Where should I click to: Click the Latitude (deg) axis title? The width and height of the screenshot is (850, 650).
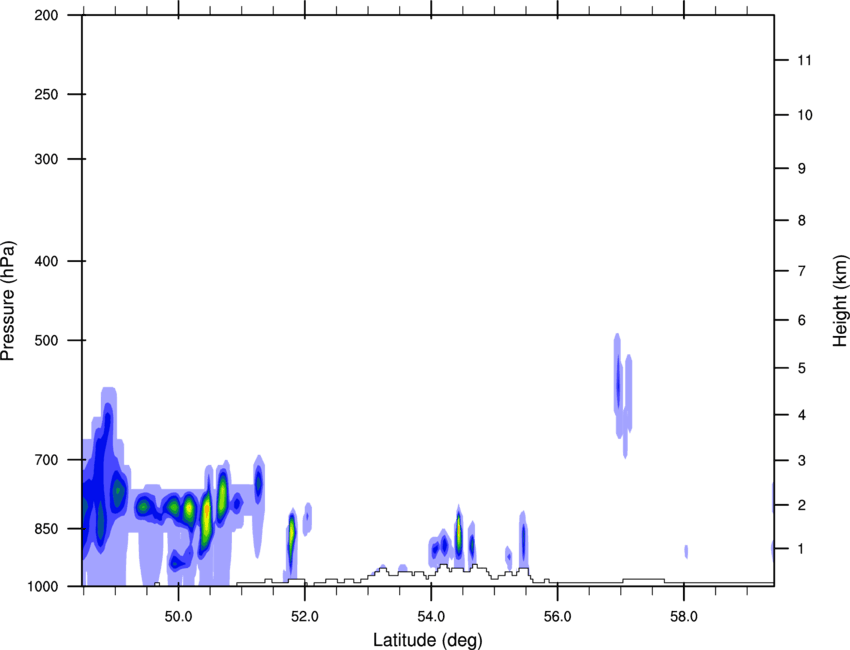428,640
